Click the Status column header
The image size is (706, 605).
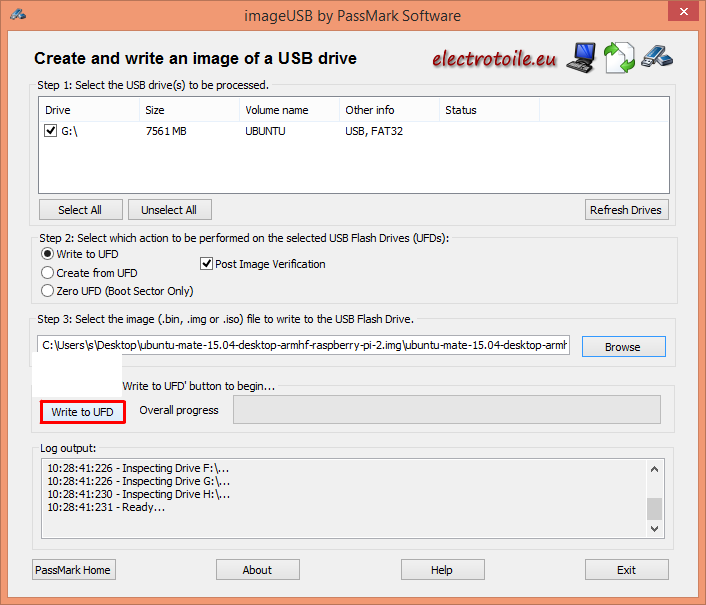pos(489,110)
